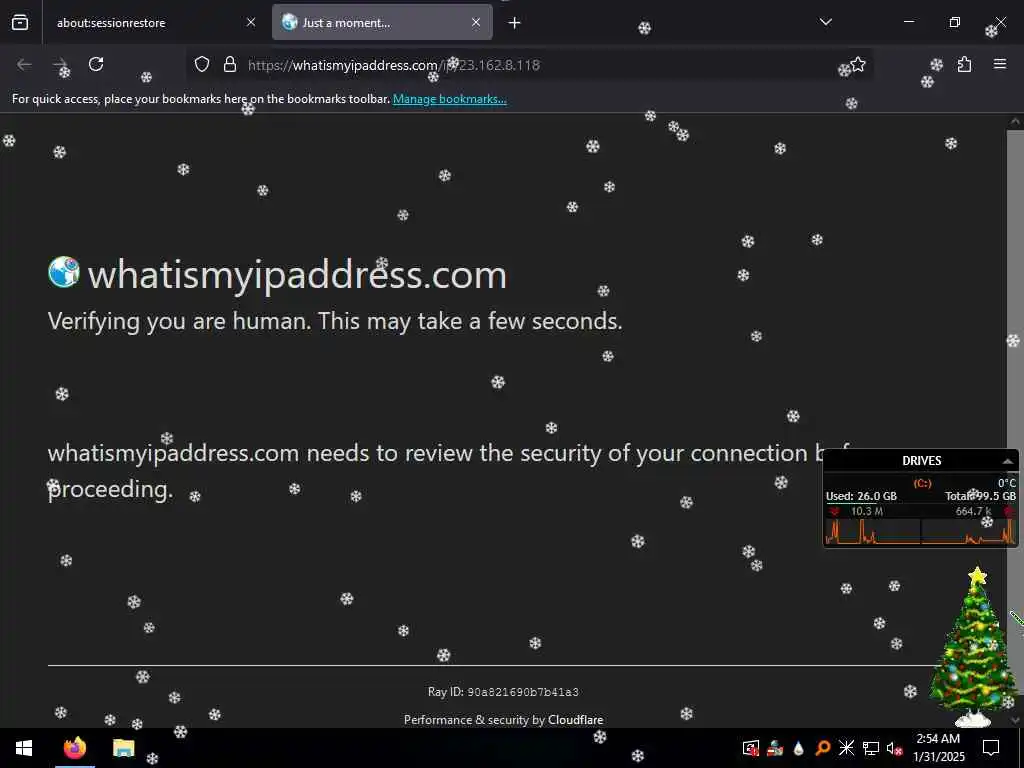Open network status from the tray
The height and width of the screenshot is (768, 1024).
coord(871,748)
